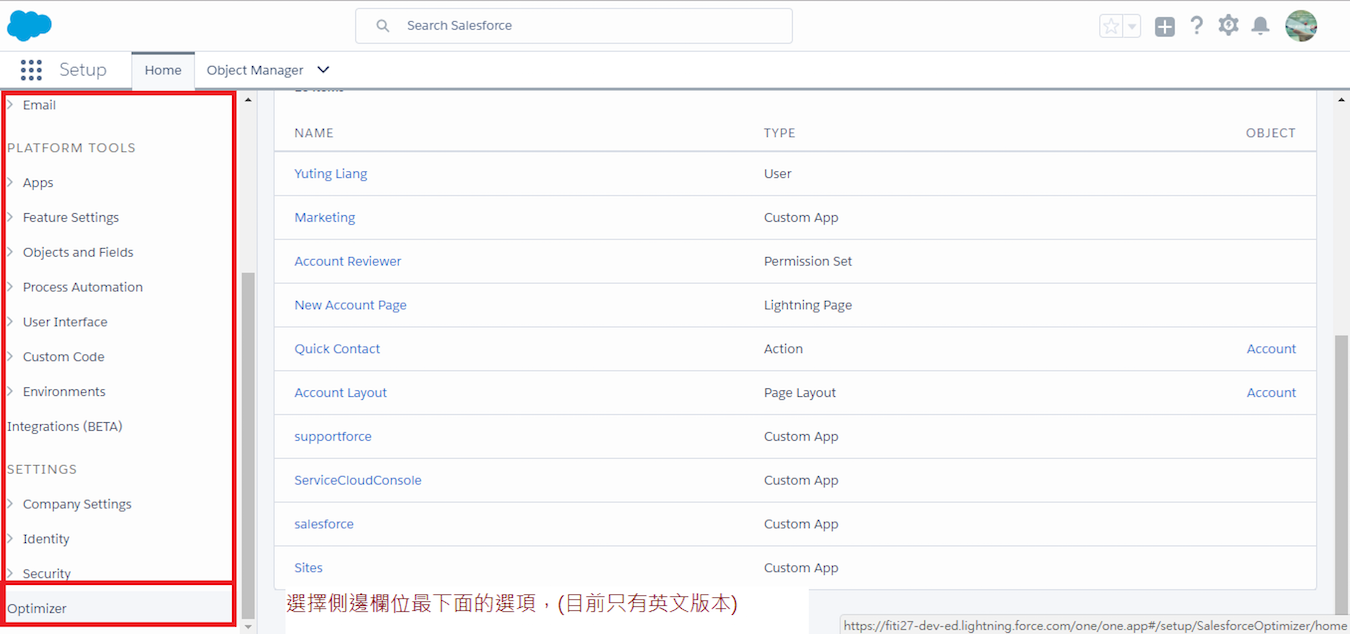
Task: Open the supportforce custom app link
Action: coord(333,437)
